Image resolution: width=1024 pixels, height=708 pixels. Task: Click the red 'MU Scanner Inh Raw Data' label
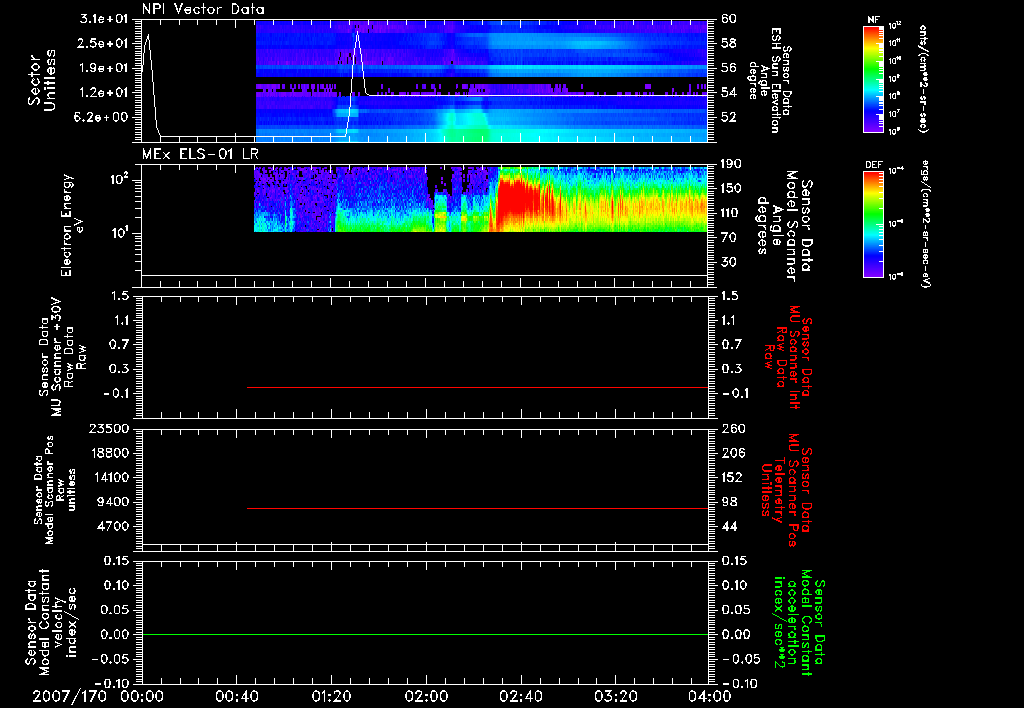click(x=788, y=357)
